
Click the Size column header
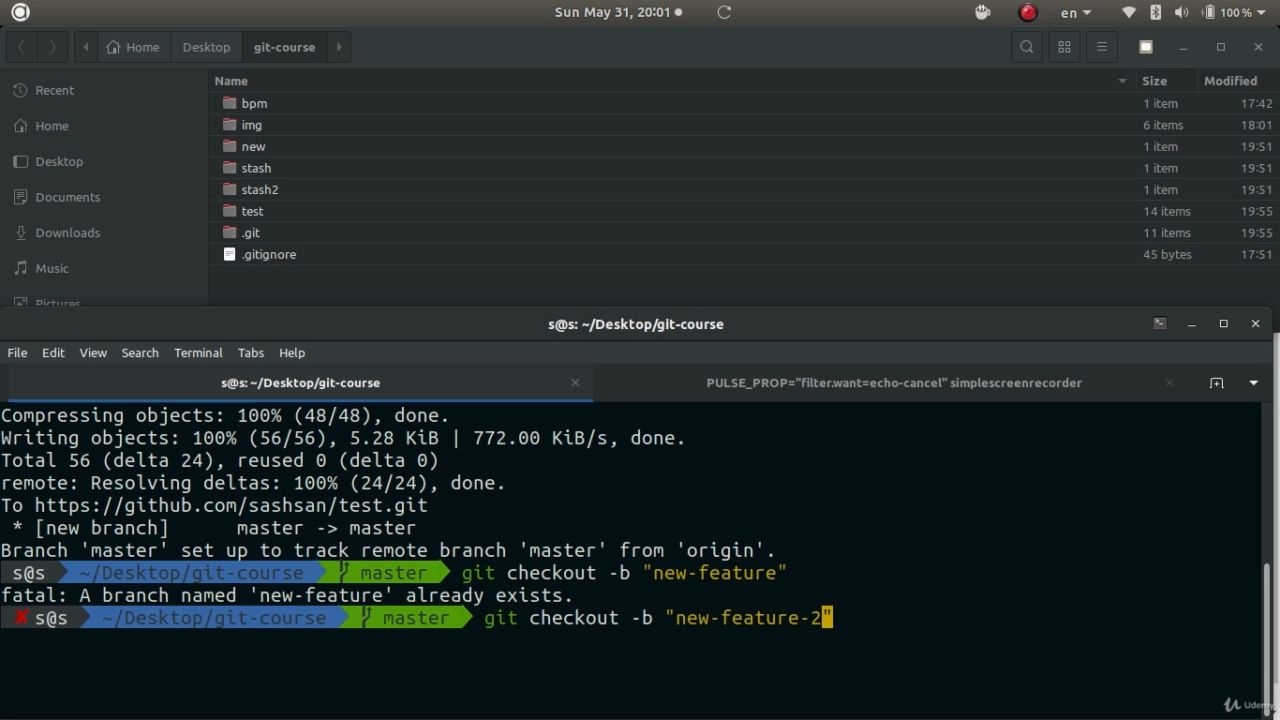pos(1165,81)
